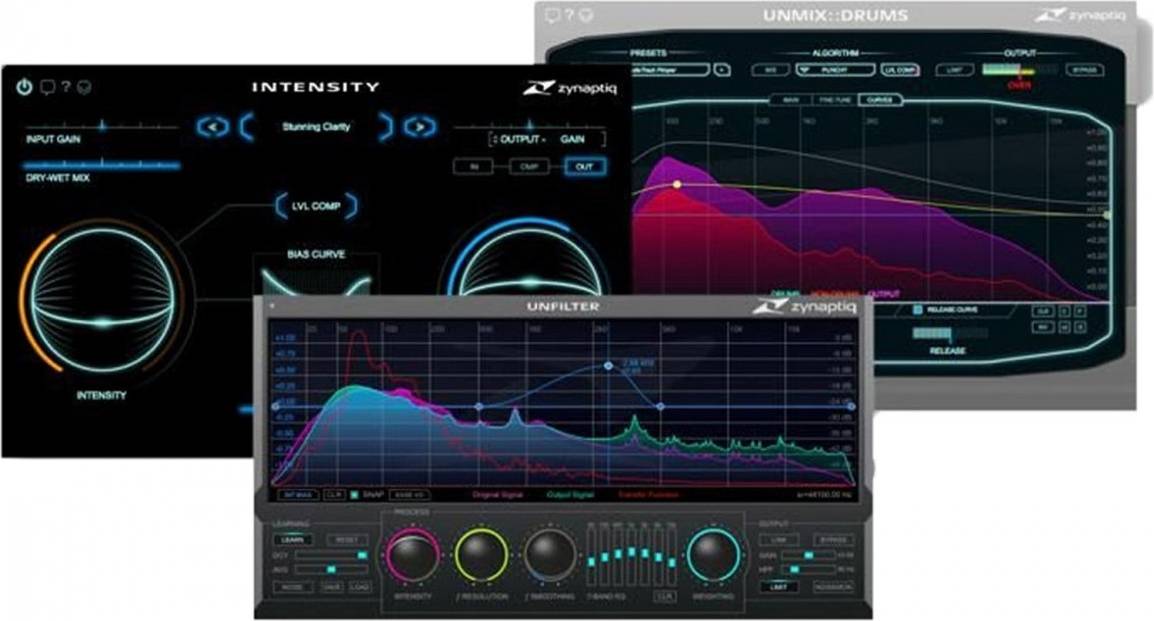This screenshot has width=1154, height=621.
Task: Click the next-preset arrow button beside Unmix Drums presets
Action: pyautogui.click(x=722, y=70)
